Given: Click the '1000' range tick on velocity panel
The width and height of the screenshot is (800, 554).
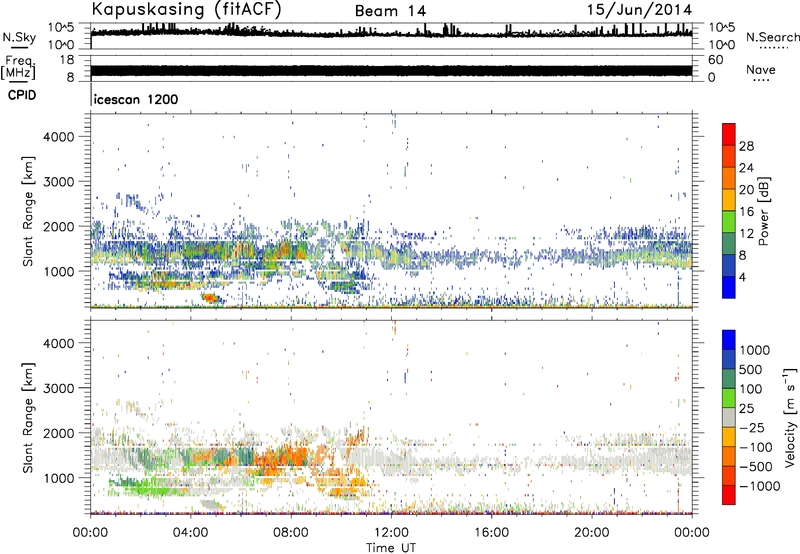Looking at the screenshot, I should point(59,478).
